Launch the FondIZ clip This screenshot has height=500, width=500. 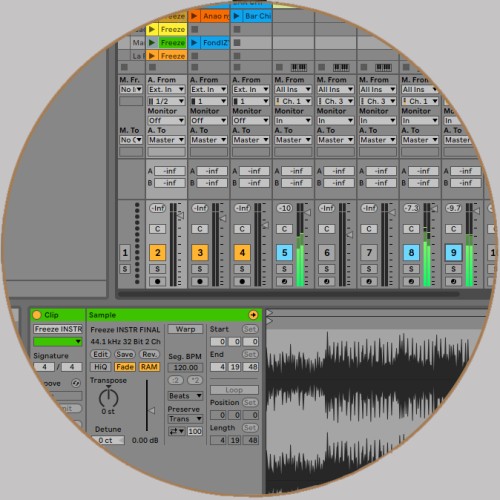click(x=194, y=43)
